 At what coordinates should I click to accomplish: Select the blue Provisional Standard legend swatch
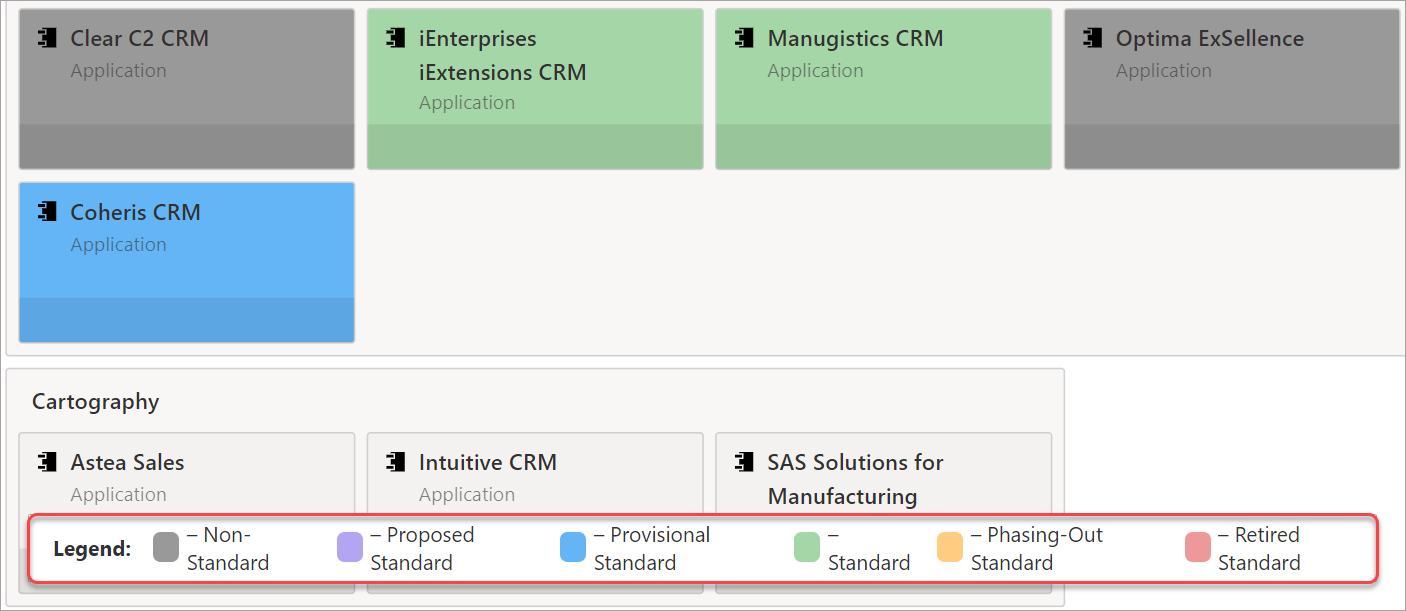[573, 548]
